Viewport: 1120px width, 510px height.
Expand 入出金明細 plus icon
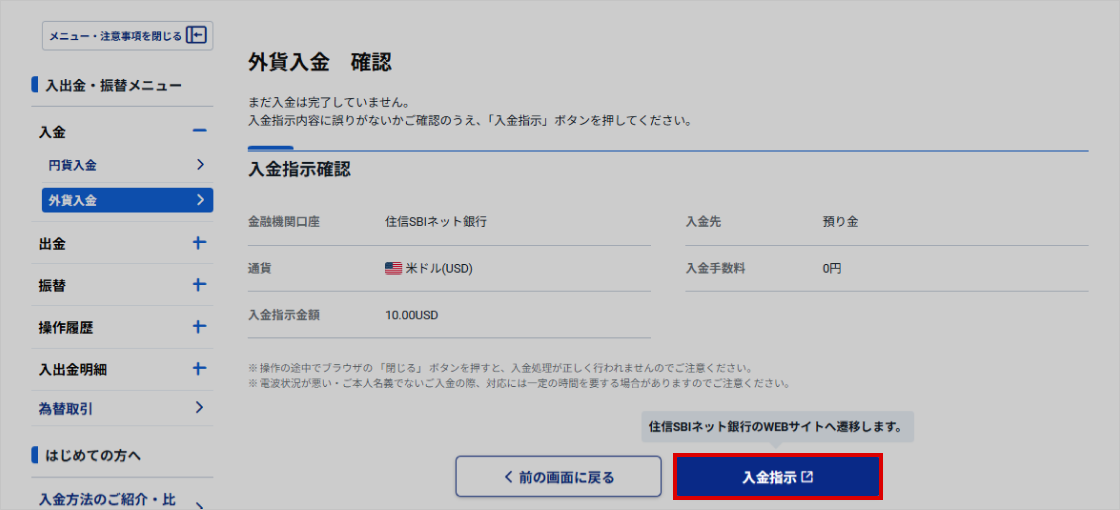click(x=199, y=369)
